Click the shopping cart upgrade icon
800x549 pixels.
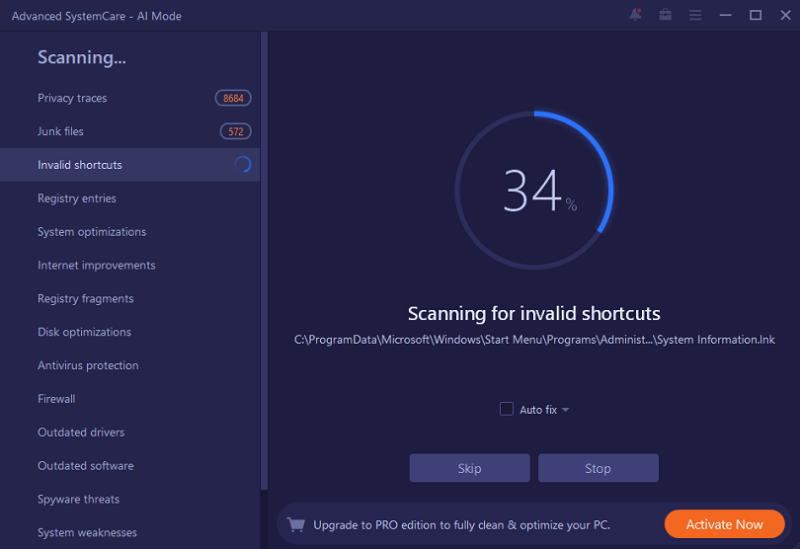[x=295, y=524]
